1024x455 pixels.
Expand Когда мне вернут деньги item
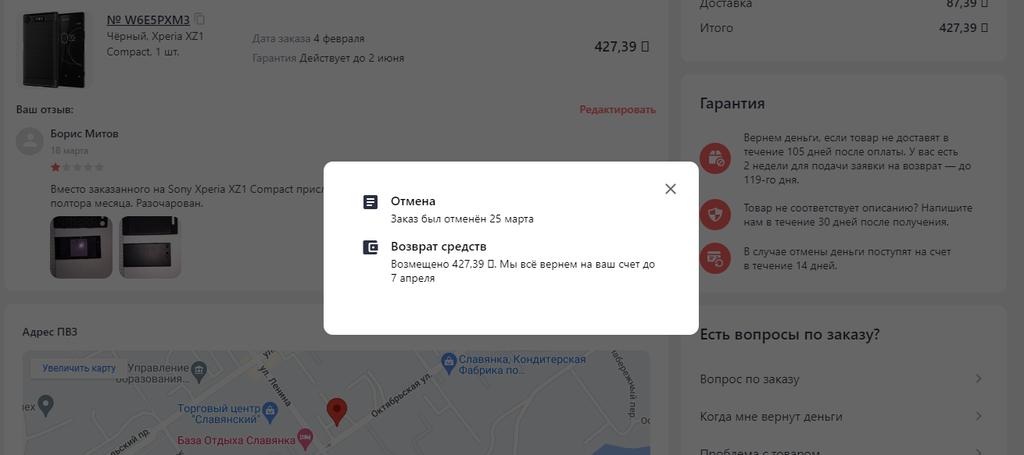point(841,416)
